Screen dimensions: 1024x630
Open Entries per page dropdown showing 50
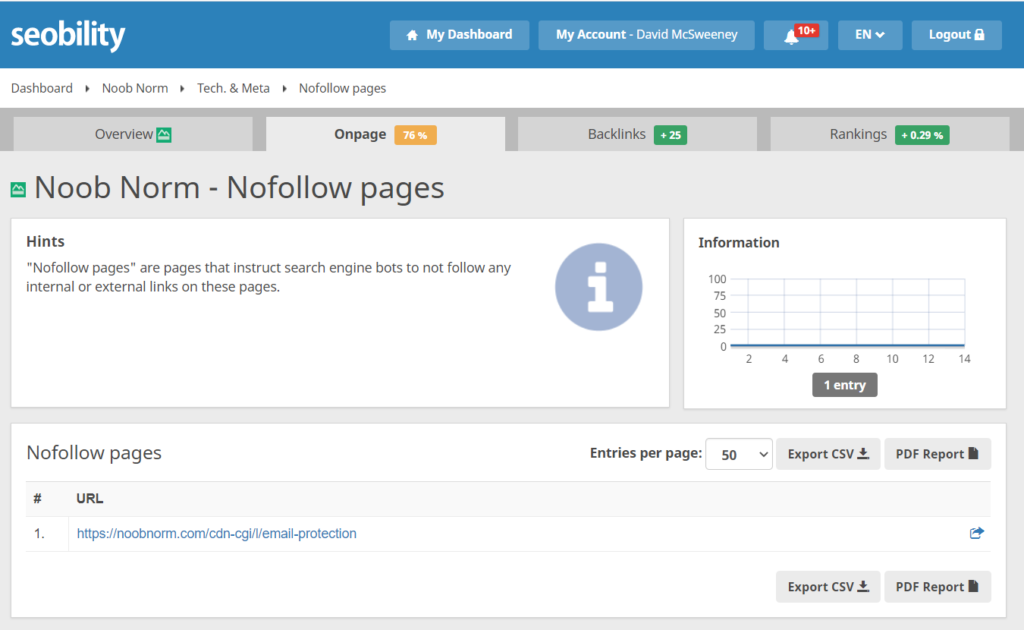tap(739, 454)
